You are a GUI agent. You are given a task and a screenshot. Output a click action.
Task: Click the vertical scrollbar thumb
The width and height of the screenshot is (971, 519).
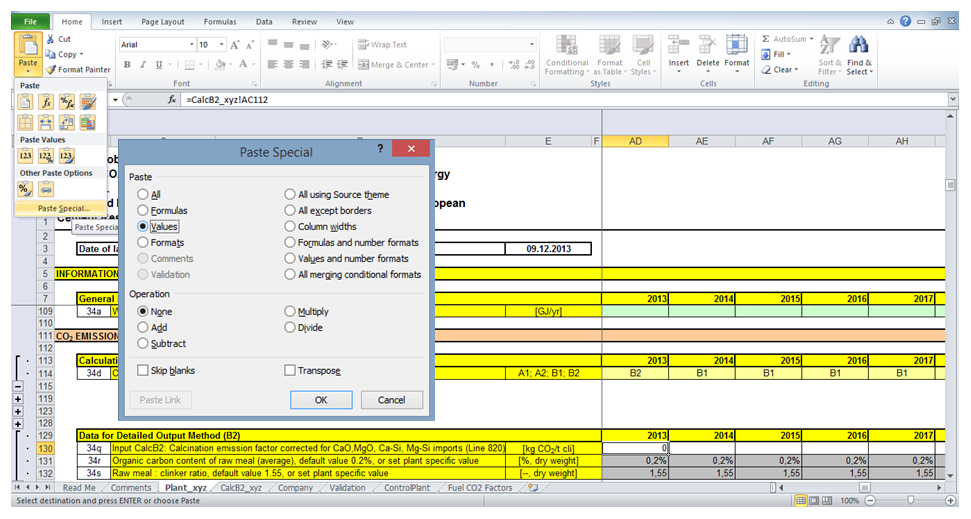point(951,185)
